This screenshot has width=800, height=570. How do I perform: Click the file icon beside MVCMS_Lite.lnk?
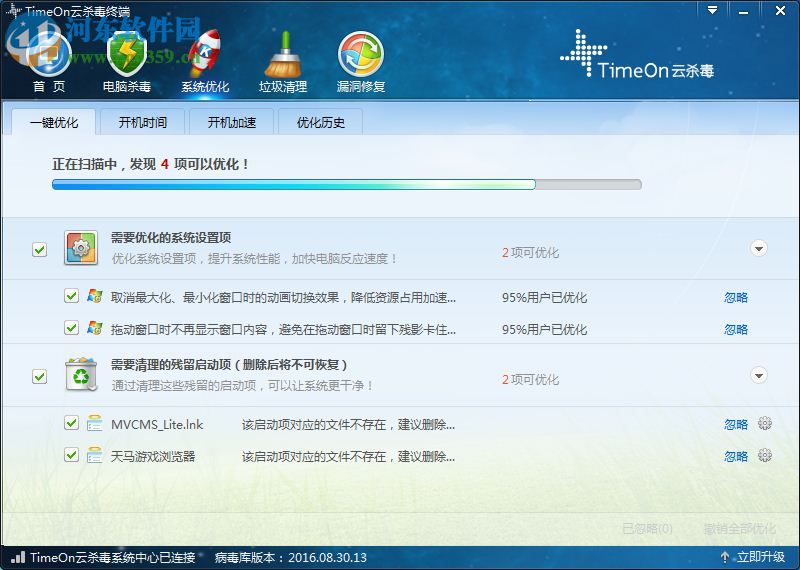tap(95, 424)
